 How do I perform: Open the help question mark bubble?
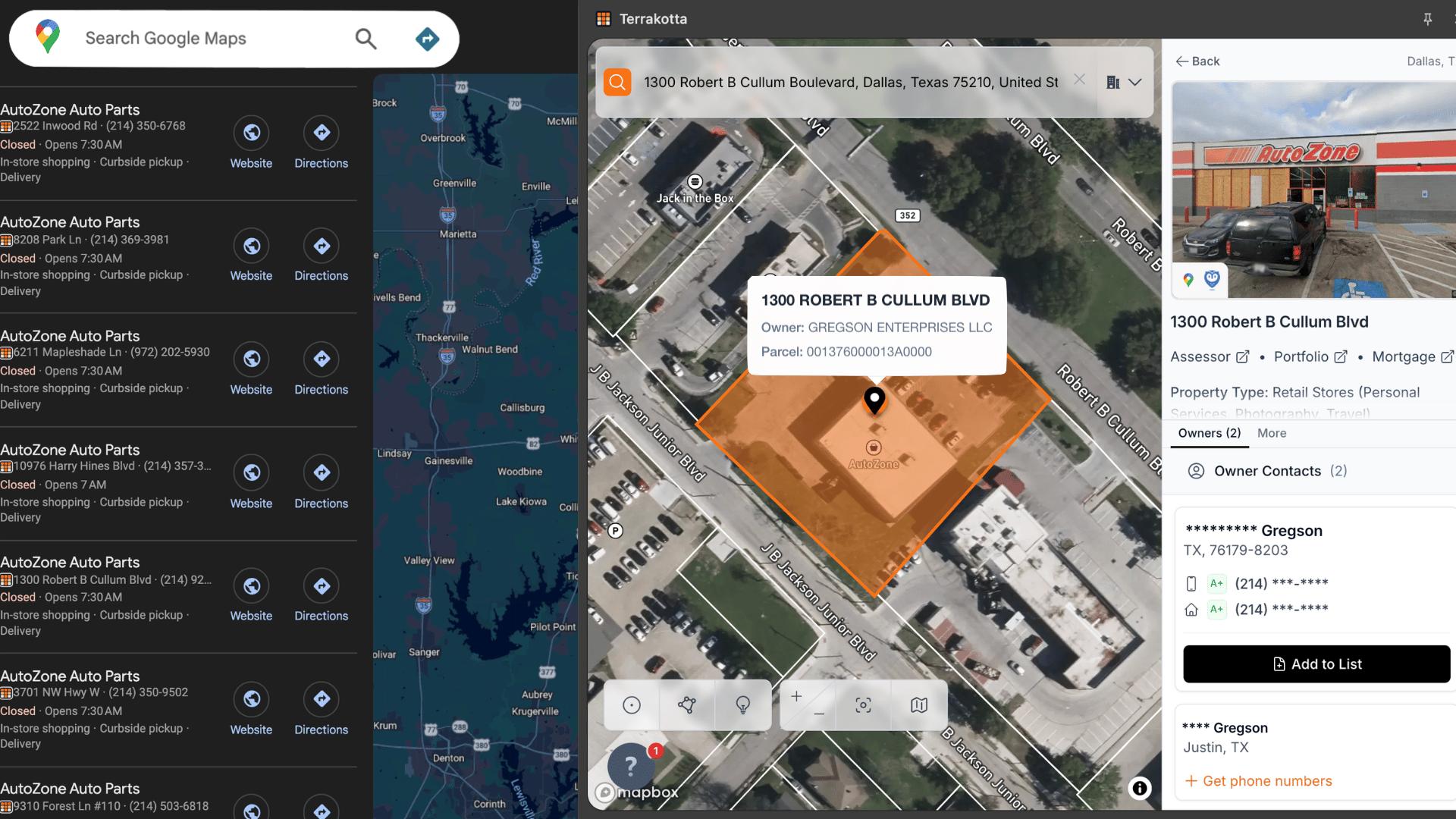pos(631,766)
